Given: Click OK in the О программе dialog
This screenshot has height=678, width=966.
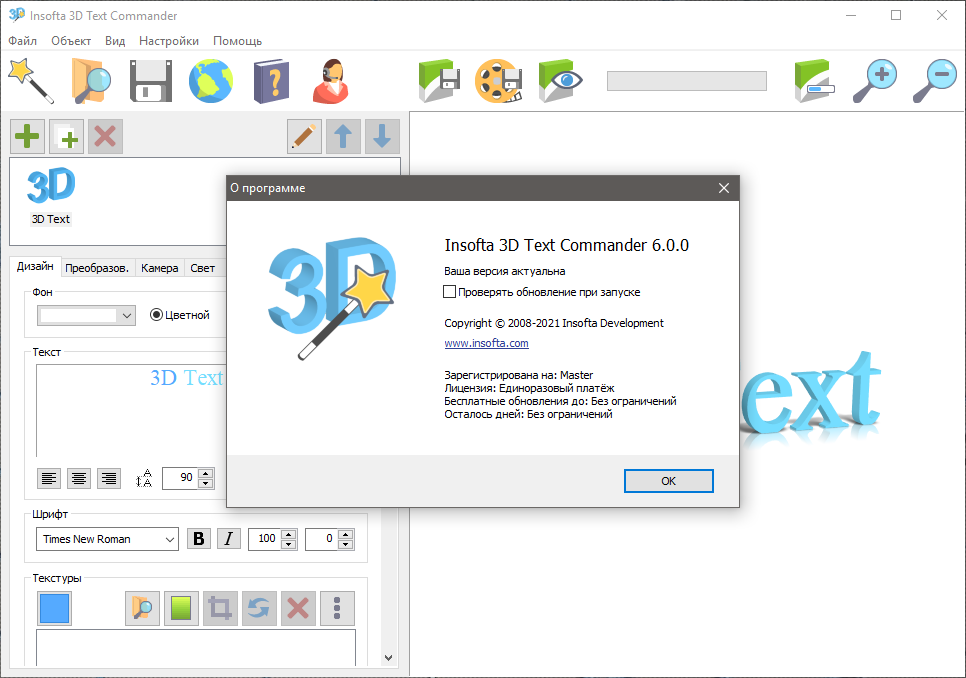Looking at the screenshot, I should click(668, 481).
